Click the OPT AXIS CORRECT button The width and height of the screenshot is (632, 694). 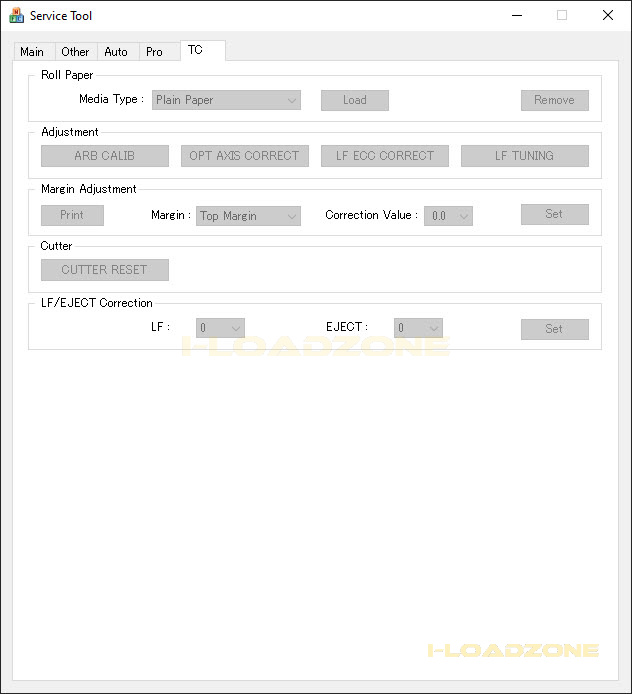click(x=245, y=156)
